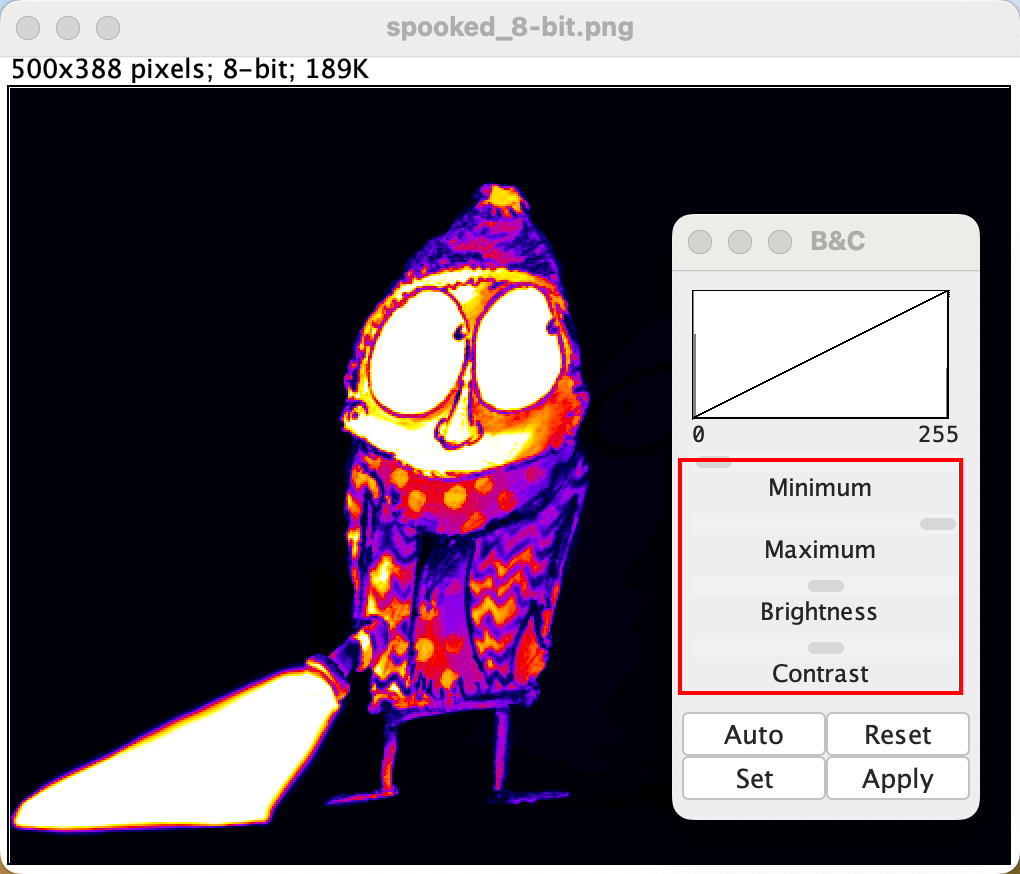Click the Set button in B&C
1020x874 pixels.
click(754, 778)
